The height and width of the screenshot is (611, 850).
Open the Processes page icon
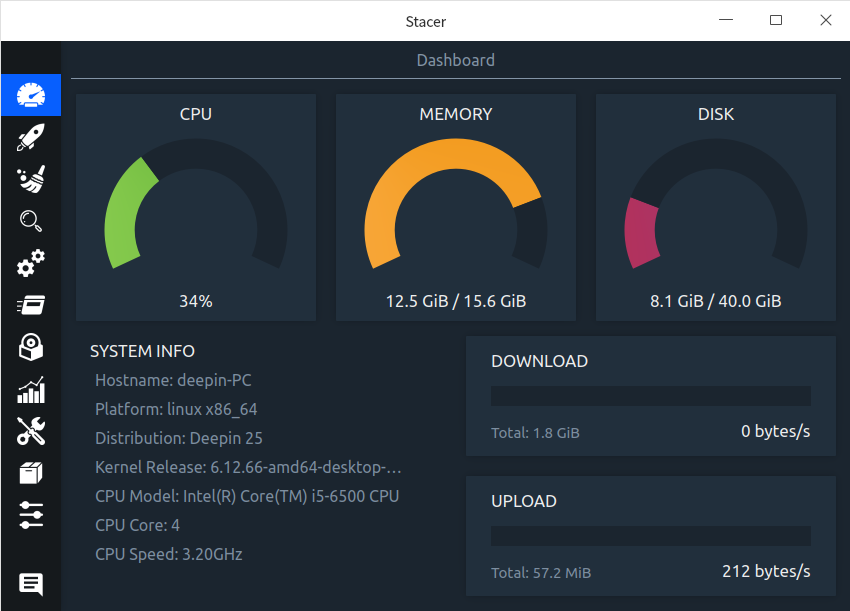point(31,305)
